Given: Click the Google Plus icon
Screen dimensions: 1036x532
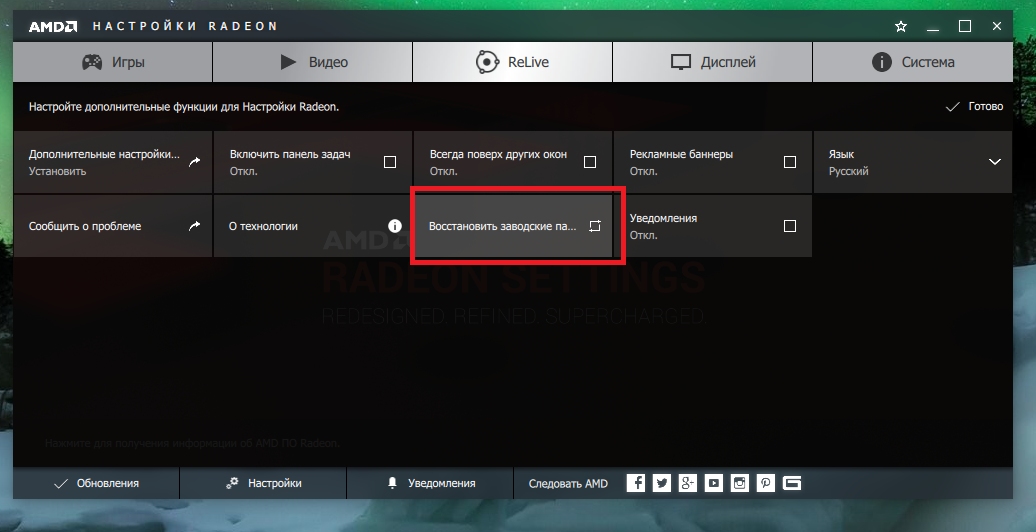Looking at the screenshot, I should click(x=687, y=483).
